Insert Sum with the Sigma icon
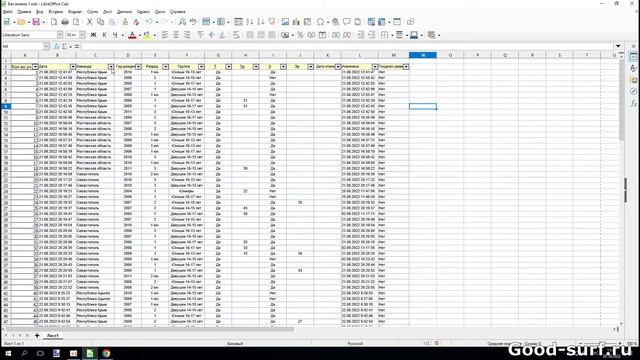This screenshot has width=640, height=360. 64,47
